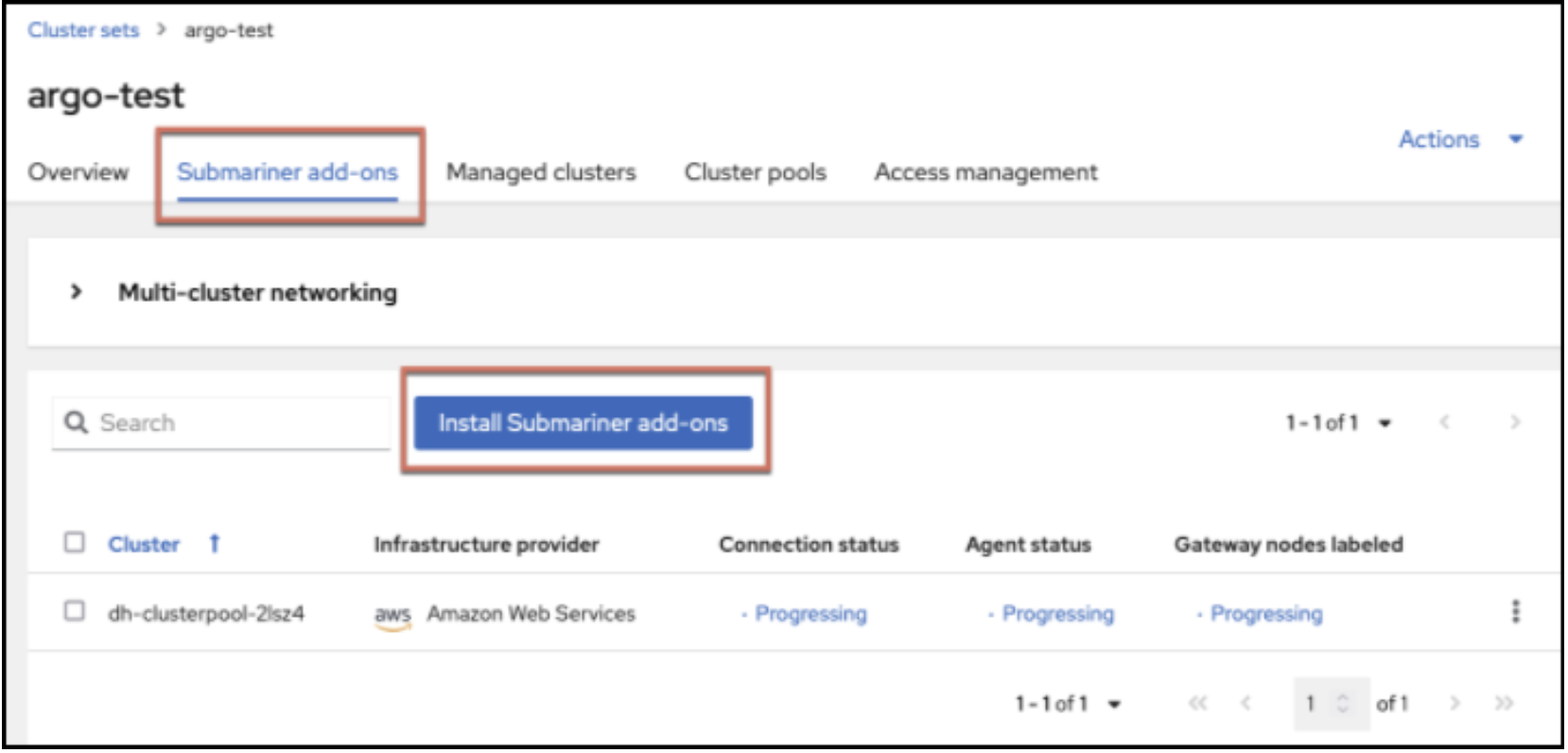Select the dh-clusterpool-2lsz4 row checkbox
1568x753 pixels.
(74, 611)
